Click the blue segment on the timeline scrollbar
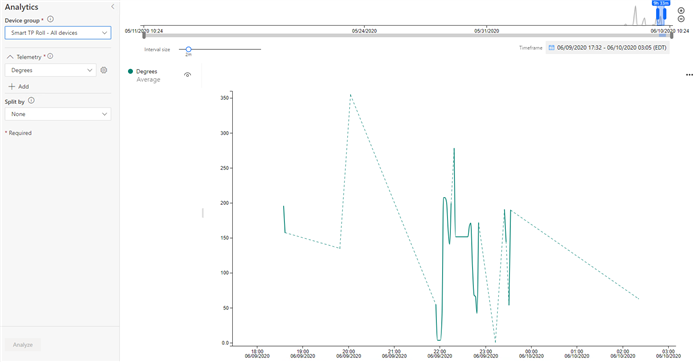Image resolution: width=694 pixels, height=362 pixels. (663, 35)
